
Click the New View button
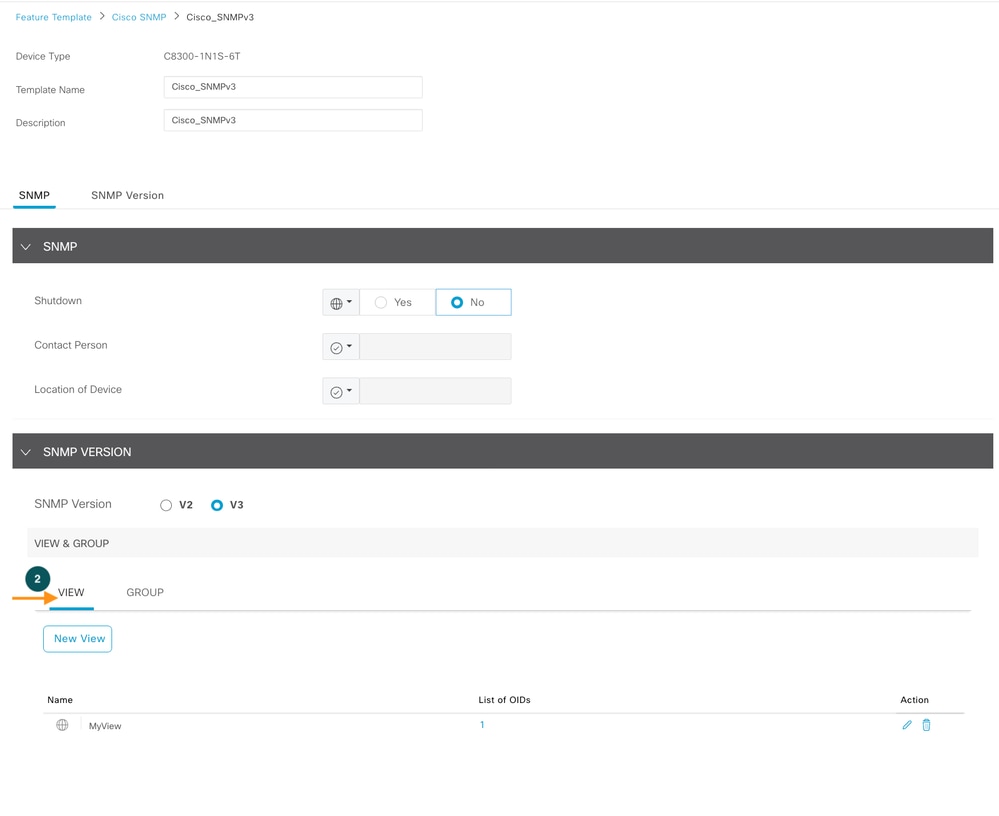pyautogui.click(x=78, y=639)
